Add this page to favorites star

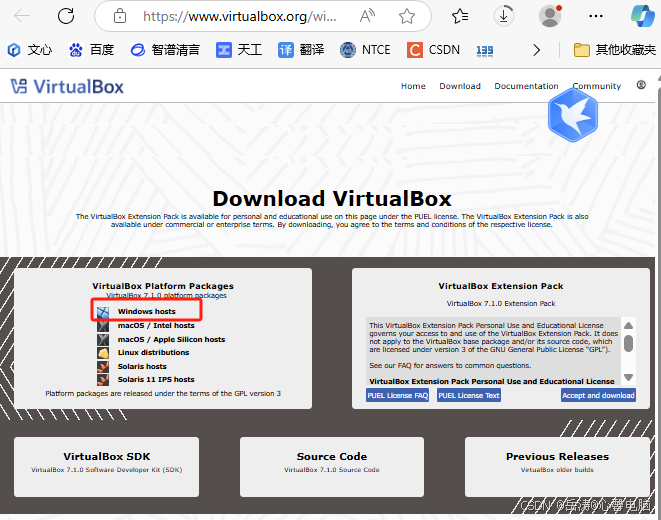(407, 16)
